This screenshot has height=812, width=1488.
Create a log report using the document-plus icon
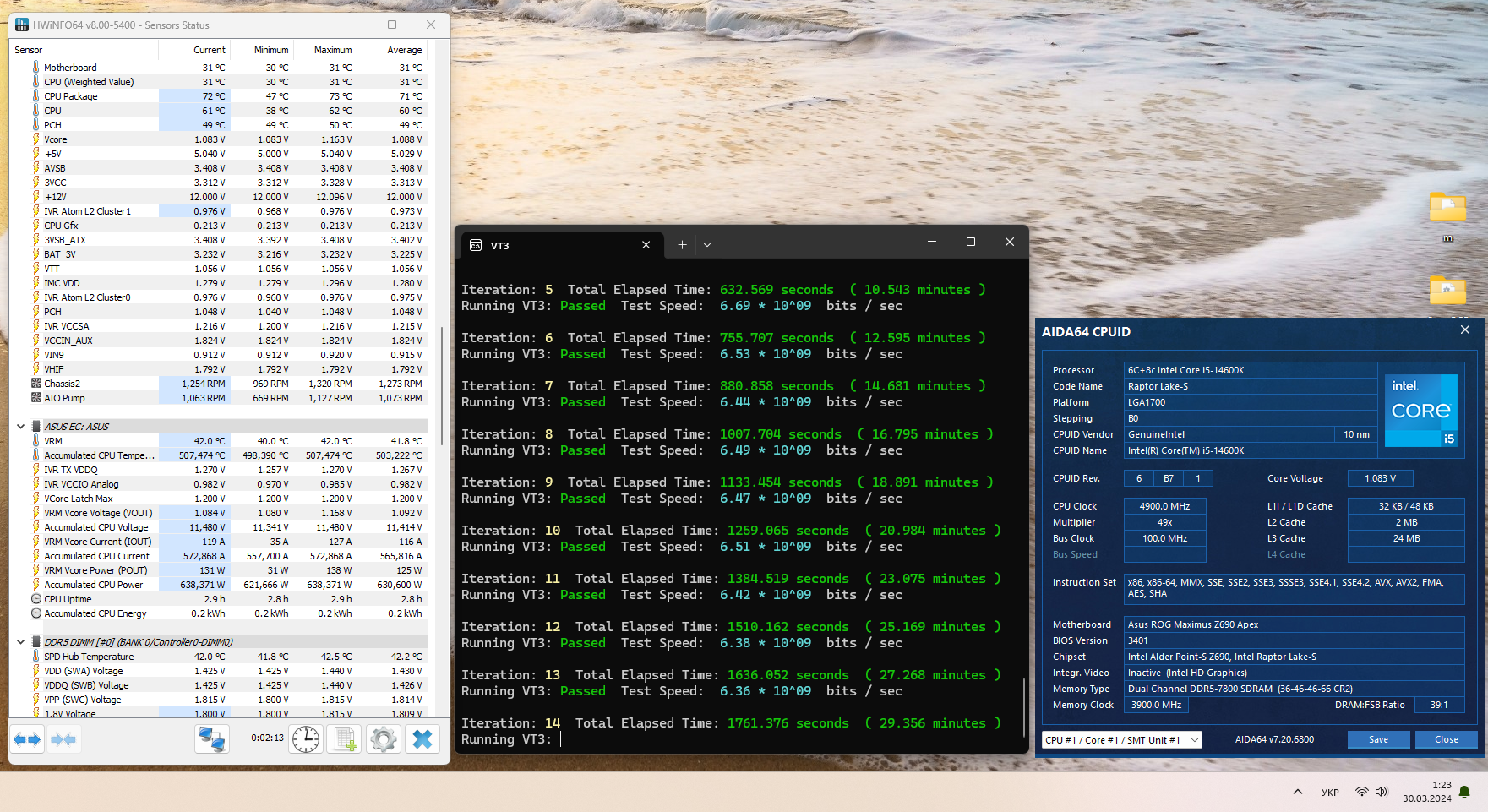click(x=344, y=739)
